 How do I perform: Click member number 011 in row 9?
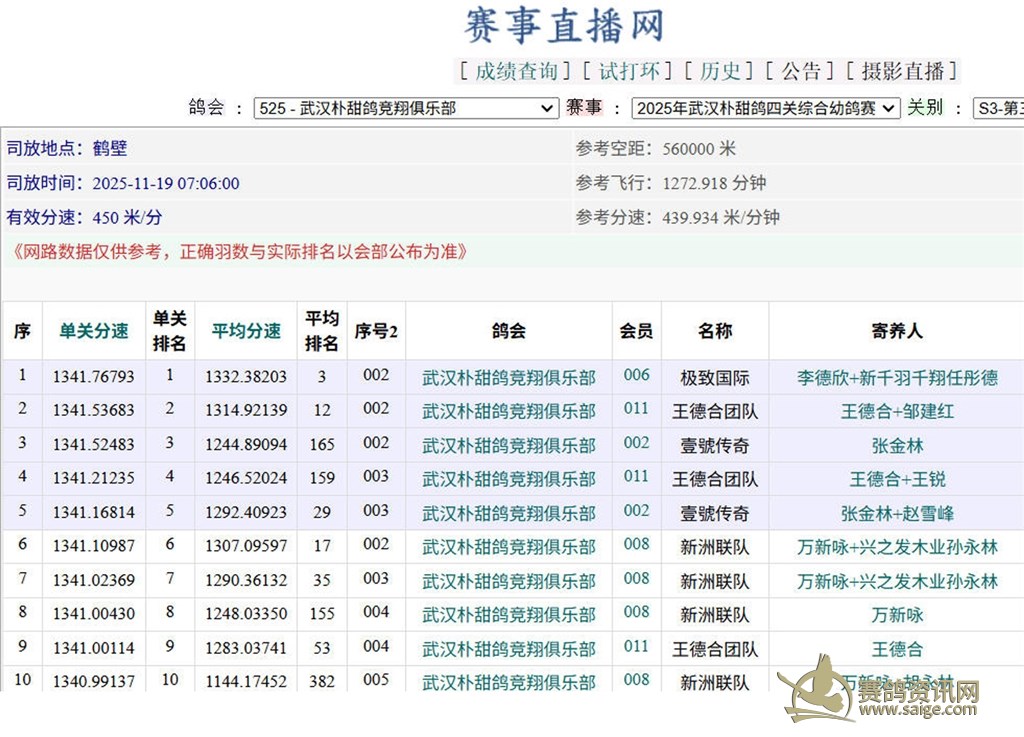[636, 646]
